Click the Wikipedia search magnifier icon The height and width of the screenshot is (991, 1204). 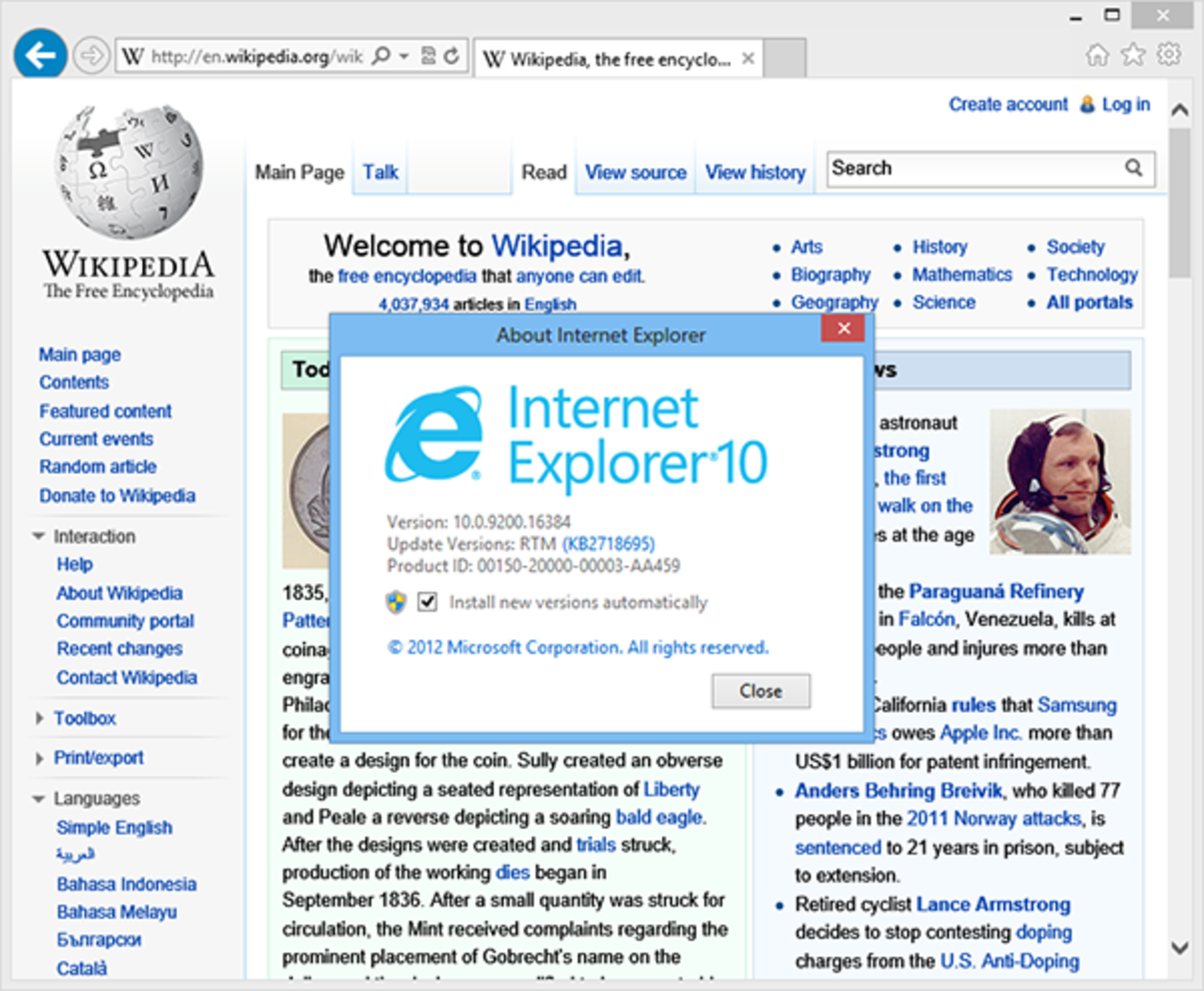pos(1133,168)
